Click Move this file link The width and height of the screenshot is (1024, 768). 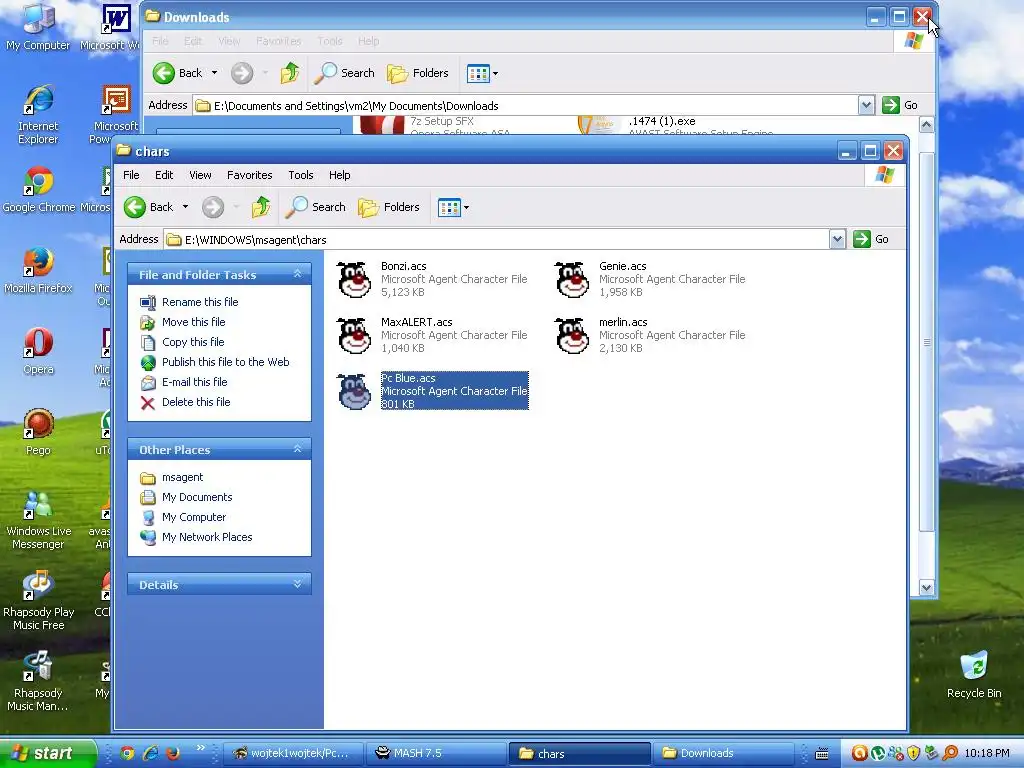tap(193, 322)
